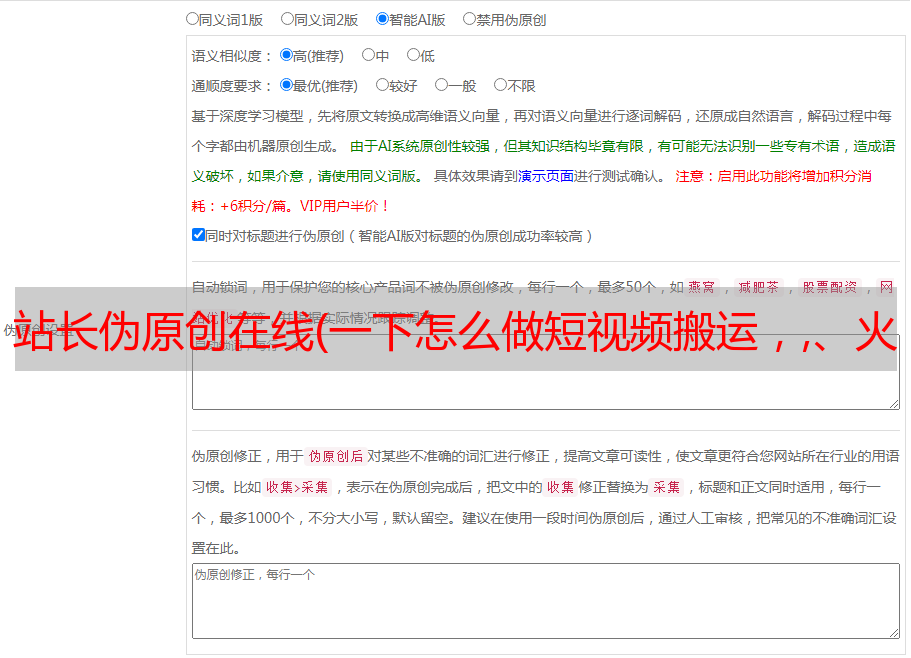Open the 演示页面 link
The height and width of the screenshot is (658, 911).
545,176
